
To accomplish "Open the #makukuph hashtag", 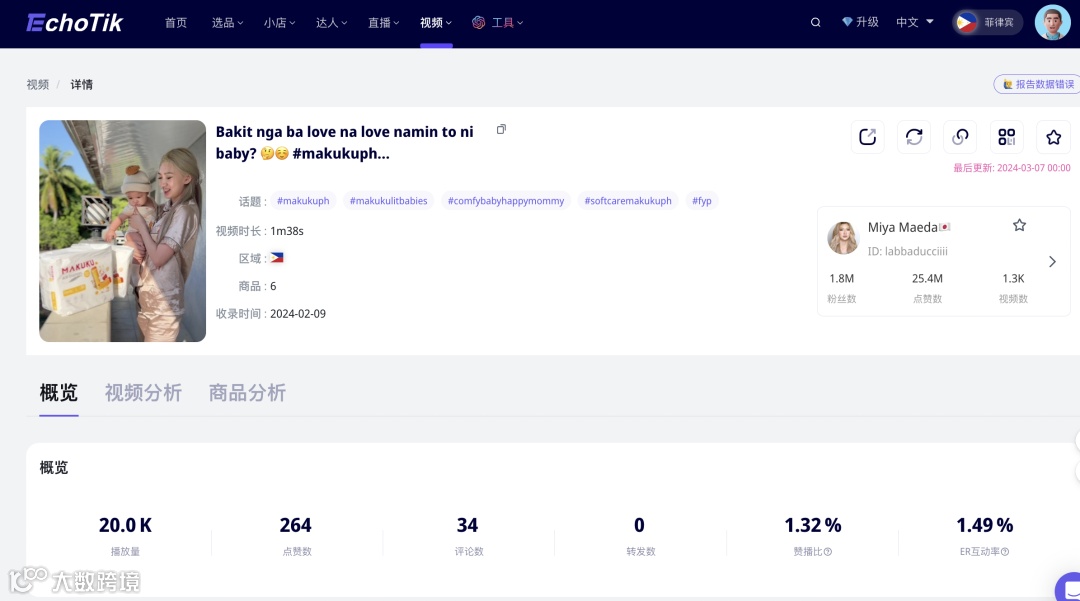I will pos(303,200).
